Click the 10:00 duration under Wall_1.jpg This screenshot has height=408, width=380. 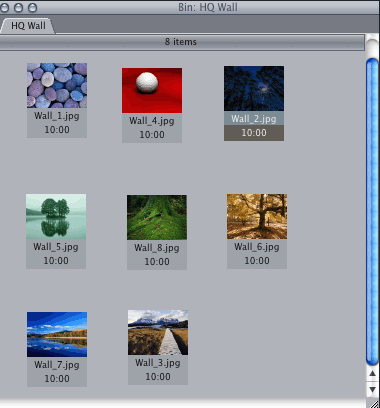[x=57, y=130]
